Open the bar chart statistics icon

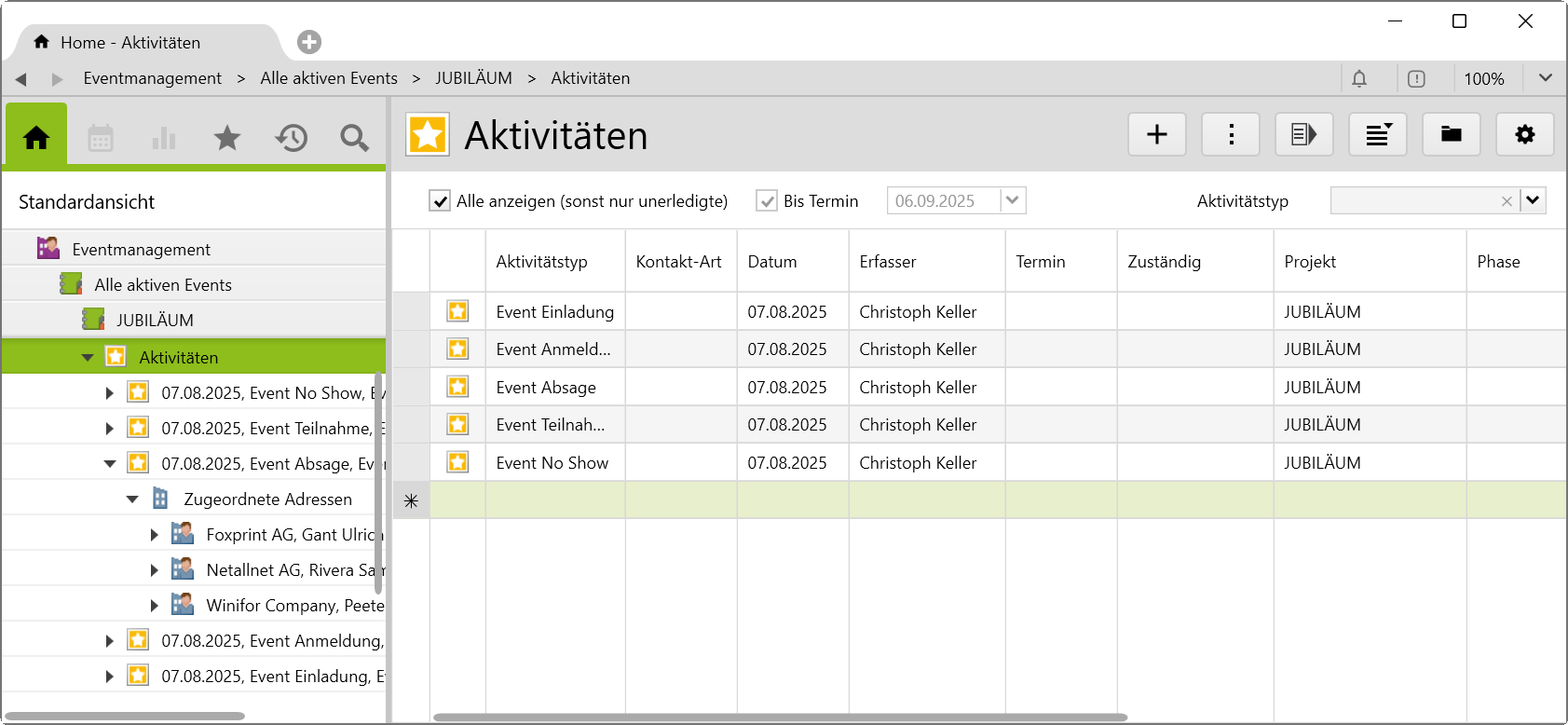(x=164, y=138)
